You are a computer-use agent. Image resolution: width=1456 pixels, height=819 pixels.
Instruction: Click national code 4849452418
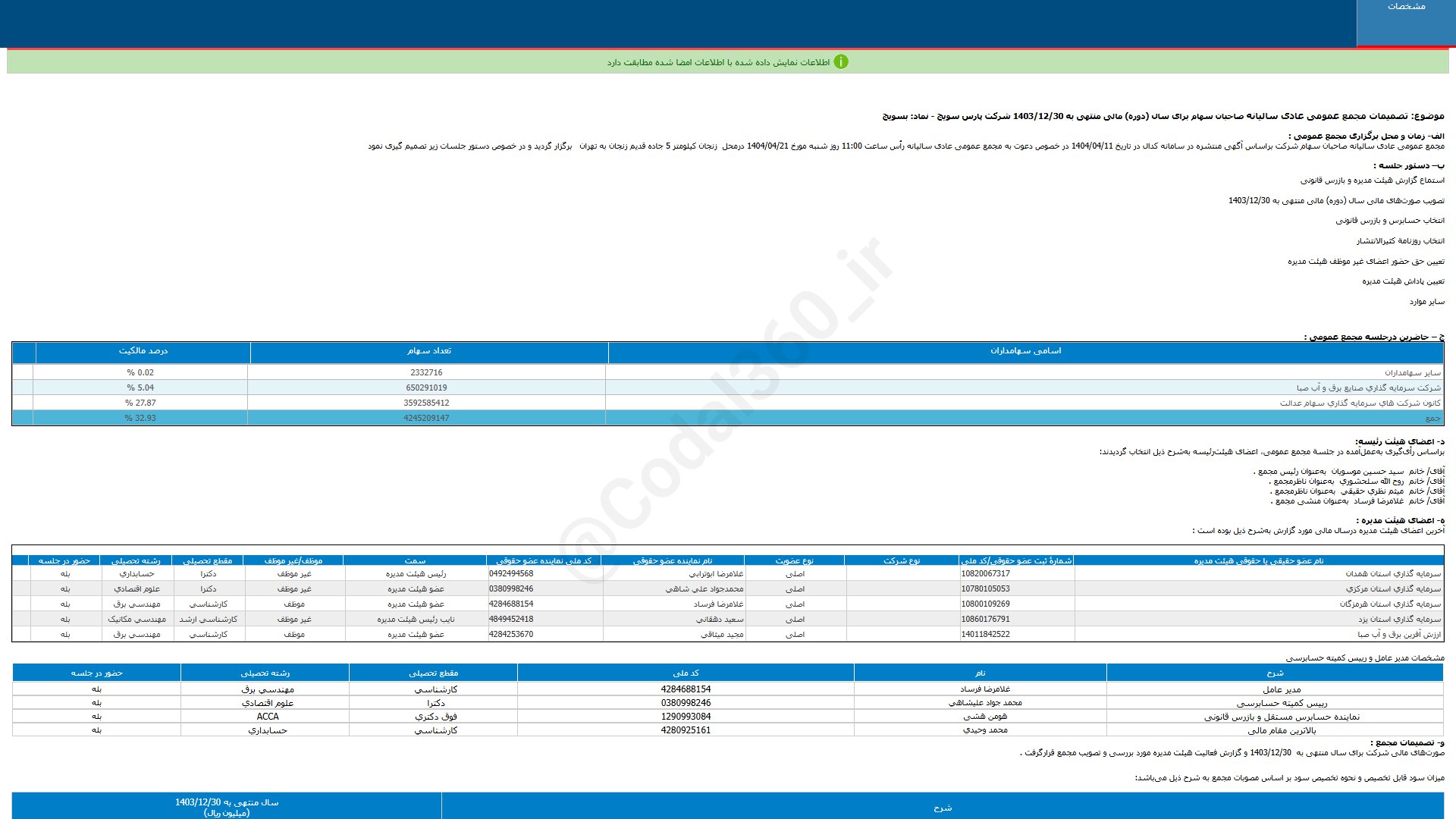511,620
